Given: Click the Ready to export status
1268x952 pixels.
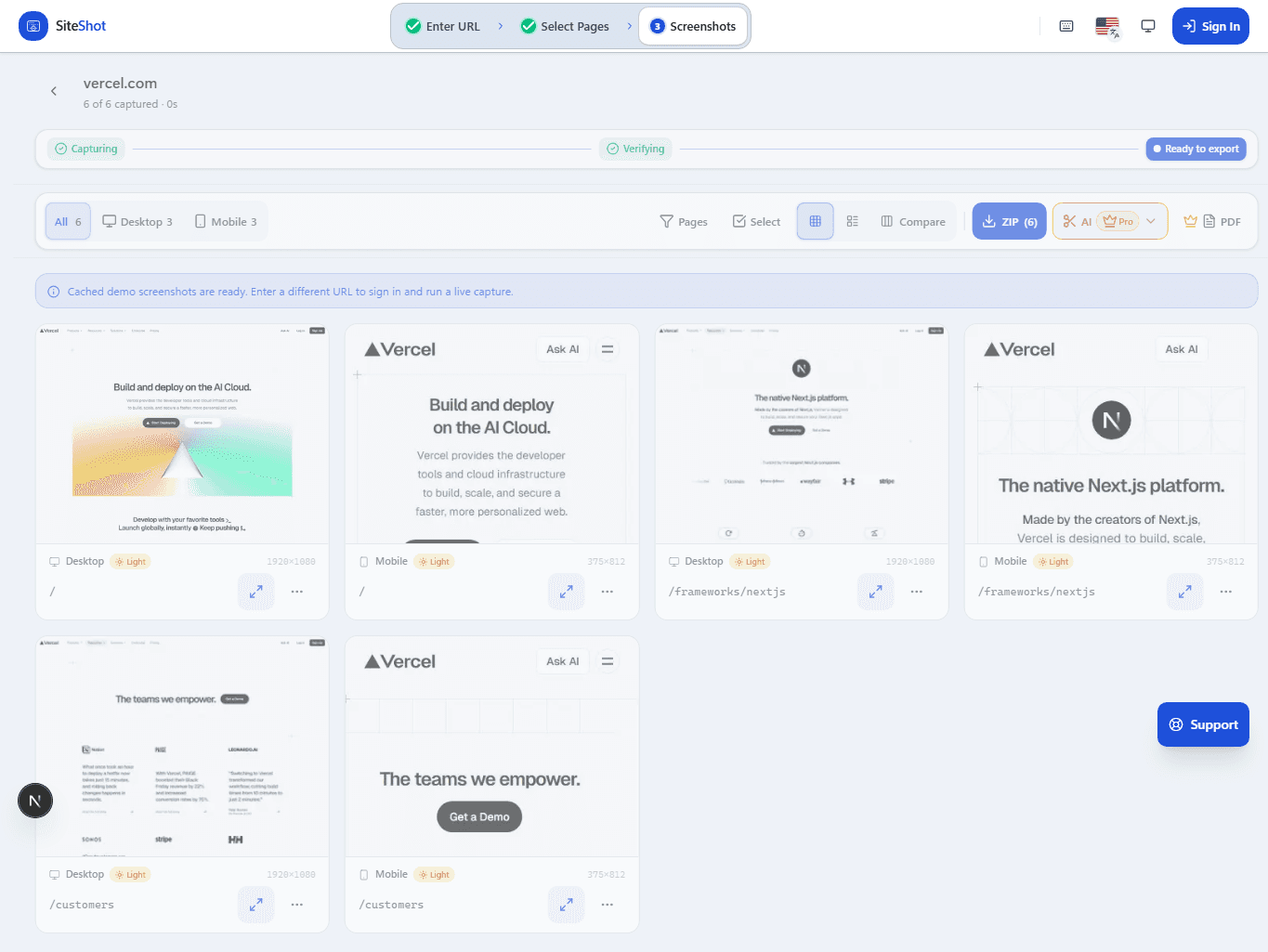Looking at the screenshot, I should (x=1196, y=149).
